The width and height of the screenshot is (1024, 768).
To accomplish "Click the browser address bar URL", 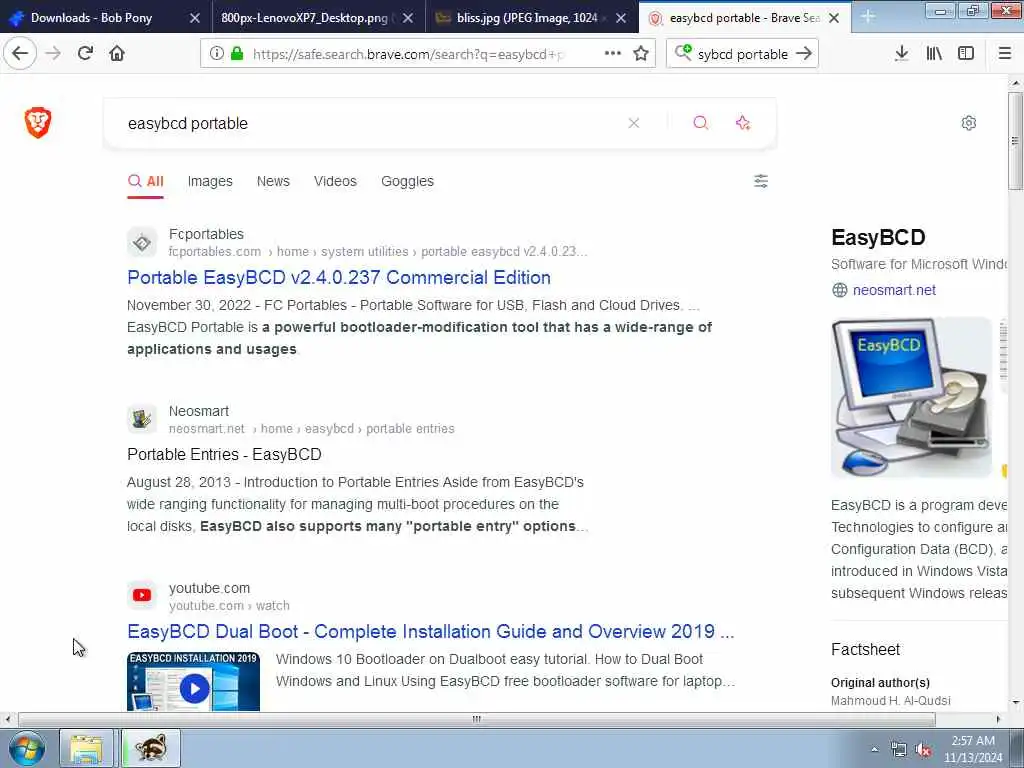I will coord(408,54).
